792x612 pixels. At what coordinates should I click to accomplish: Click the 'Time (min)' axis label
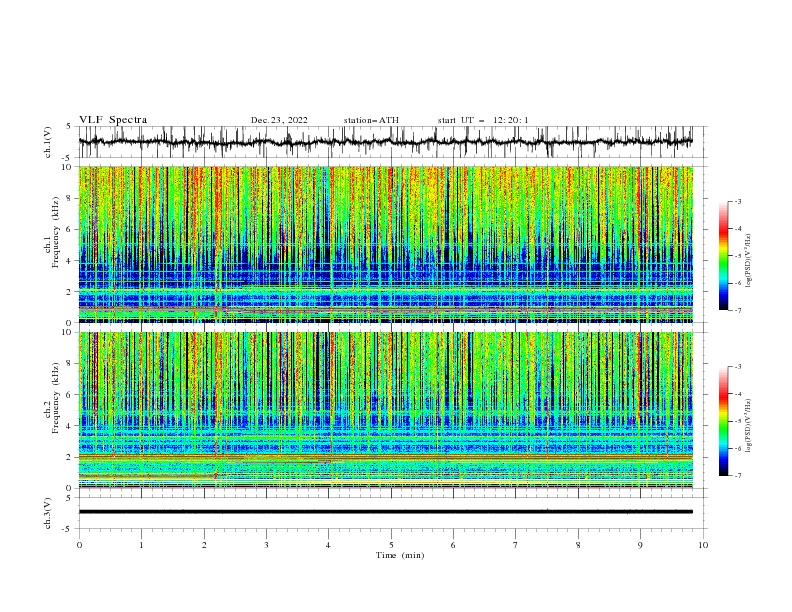point(400,555)
